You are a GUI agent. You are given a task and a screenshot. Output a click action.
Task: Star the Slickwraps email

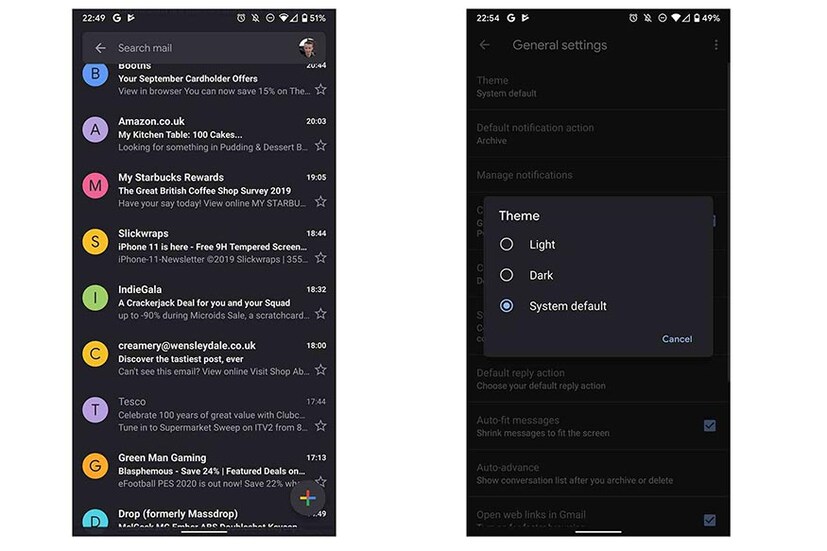[321, 258]
